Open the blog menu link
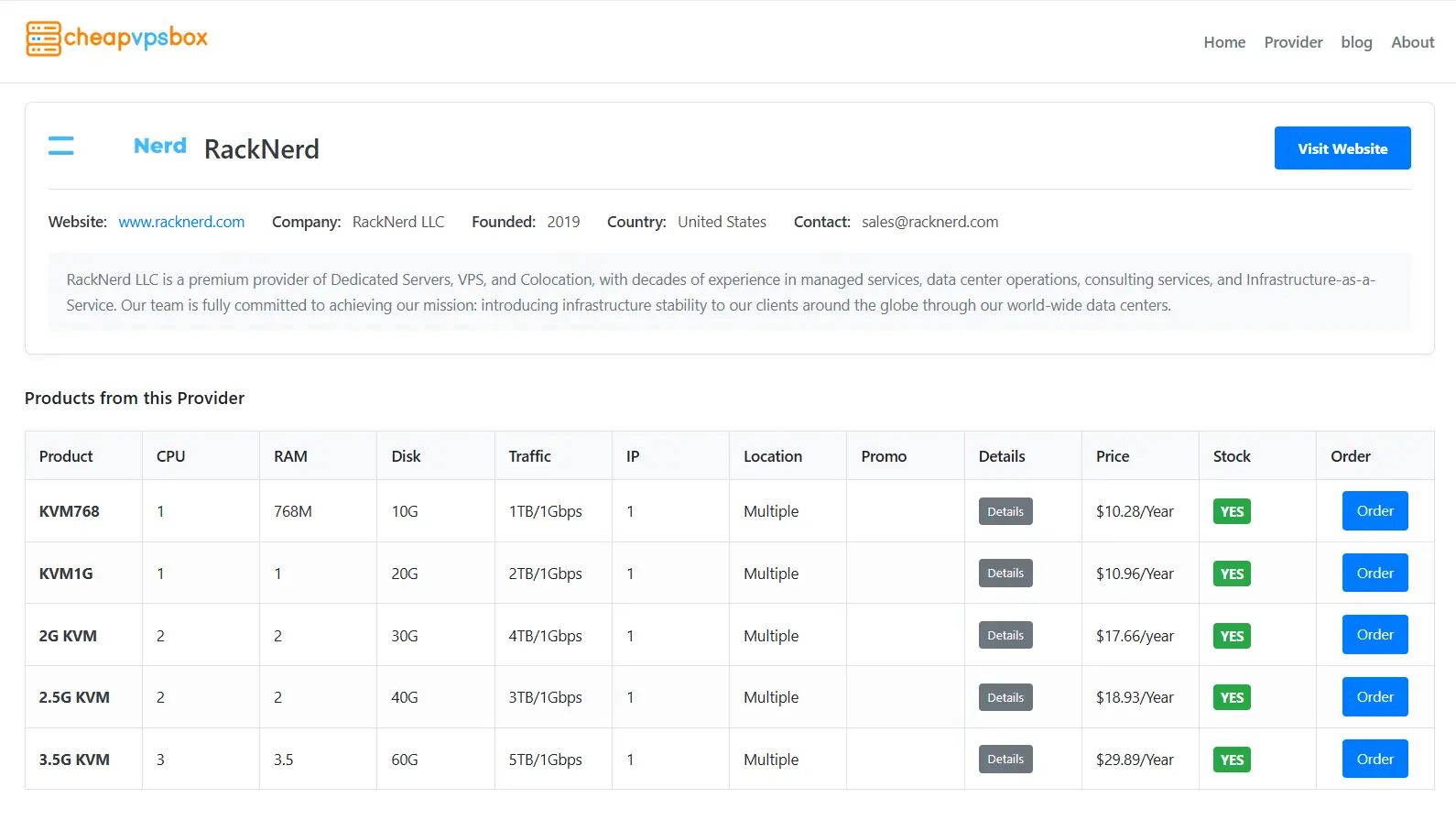 pos(1356,42)
